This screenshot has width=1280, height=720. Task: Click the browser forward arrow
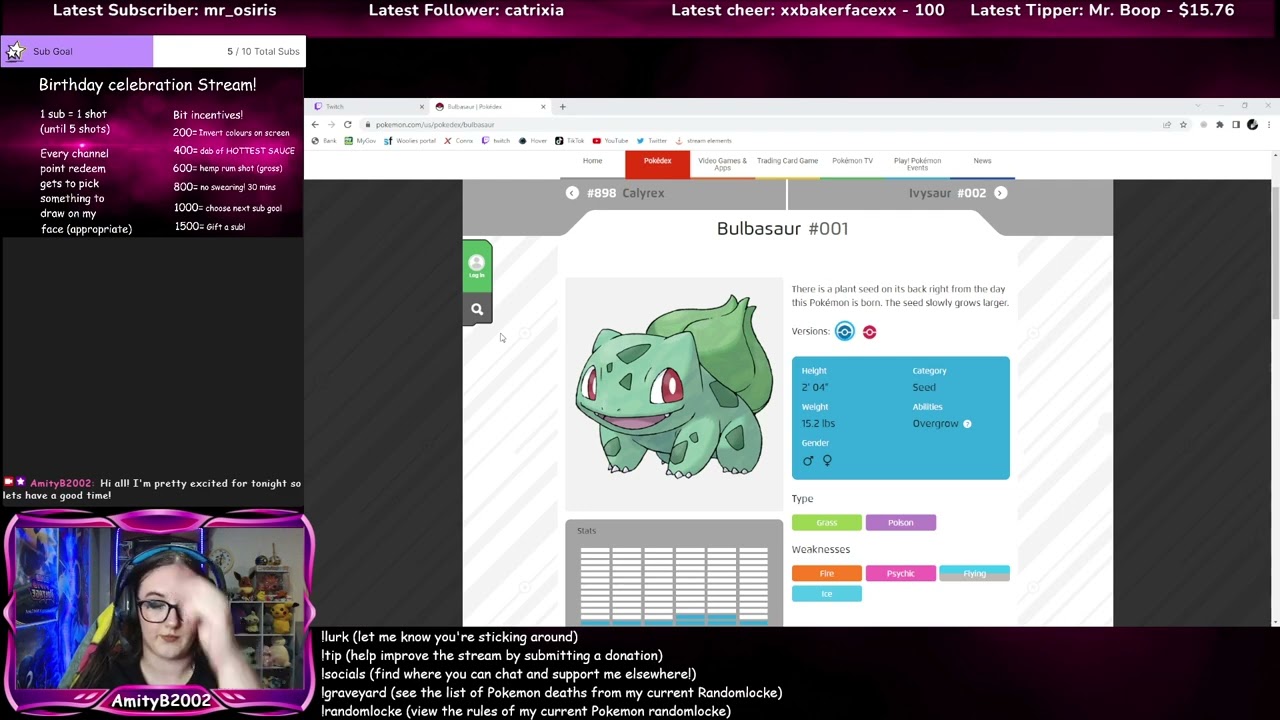tap(330, 125)
